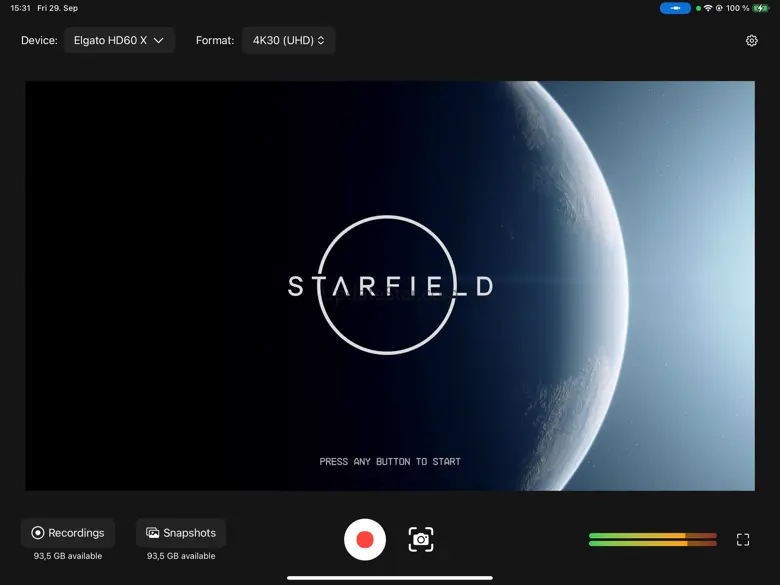
Task: Start recording with the red record button
Action: click(x=365, y=540)
